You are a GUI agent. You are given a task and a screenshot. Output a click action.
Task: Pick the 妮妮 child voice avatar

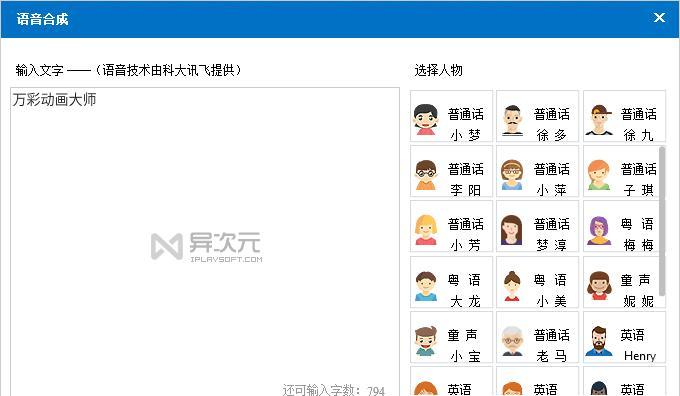[x=599, y=285]
